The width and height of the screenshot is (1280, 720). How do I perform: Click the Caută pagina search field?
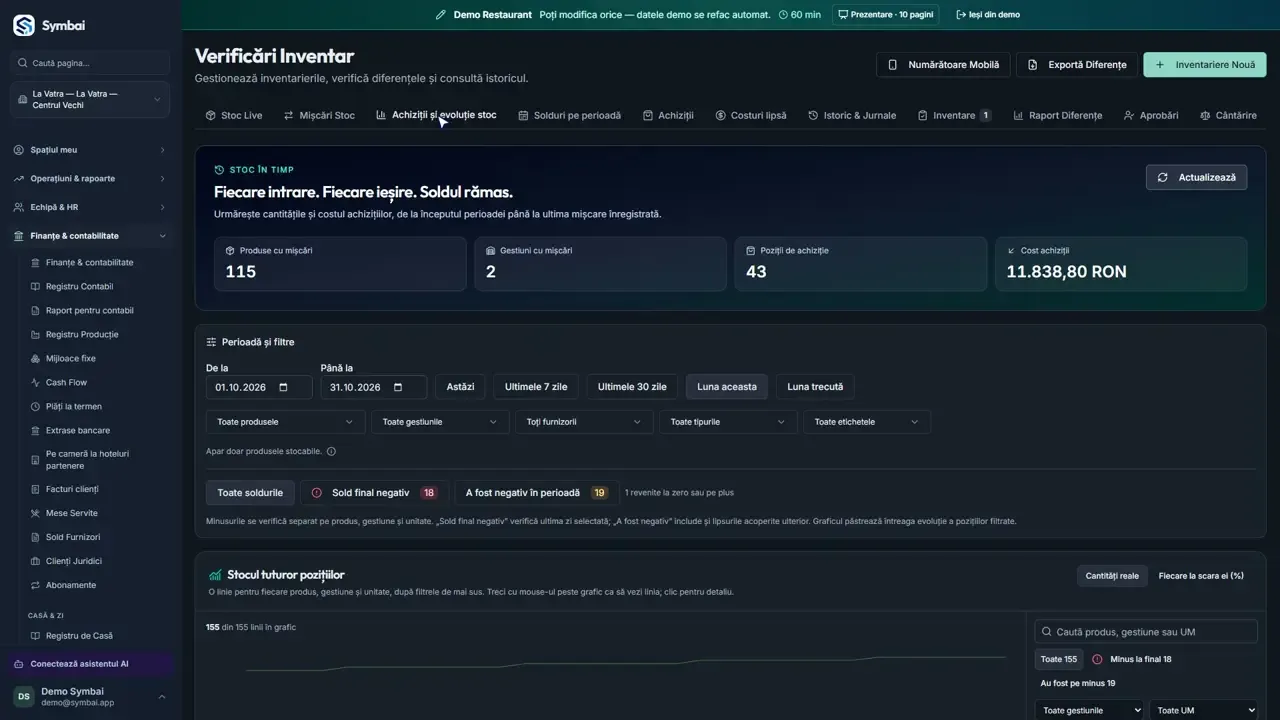click(x=90, y=63)
